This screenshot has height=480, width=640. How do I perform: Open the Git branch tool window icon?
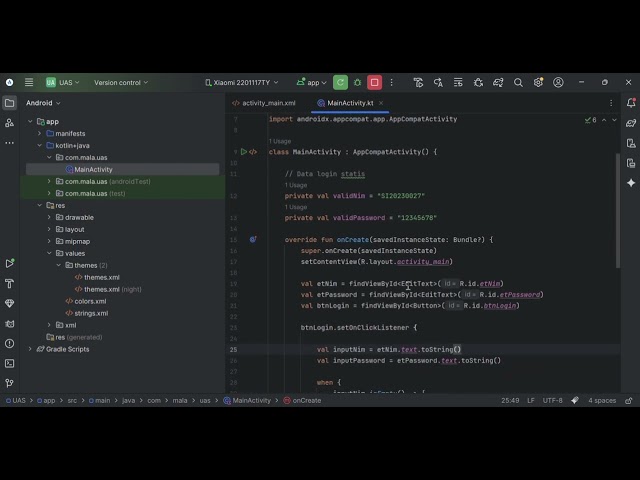[x=9, y=383]
